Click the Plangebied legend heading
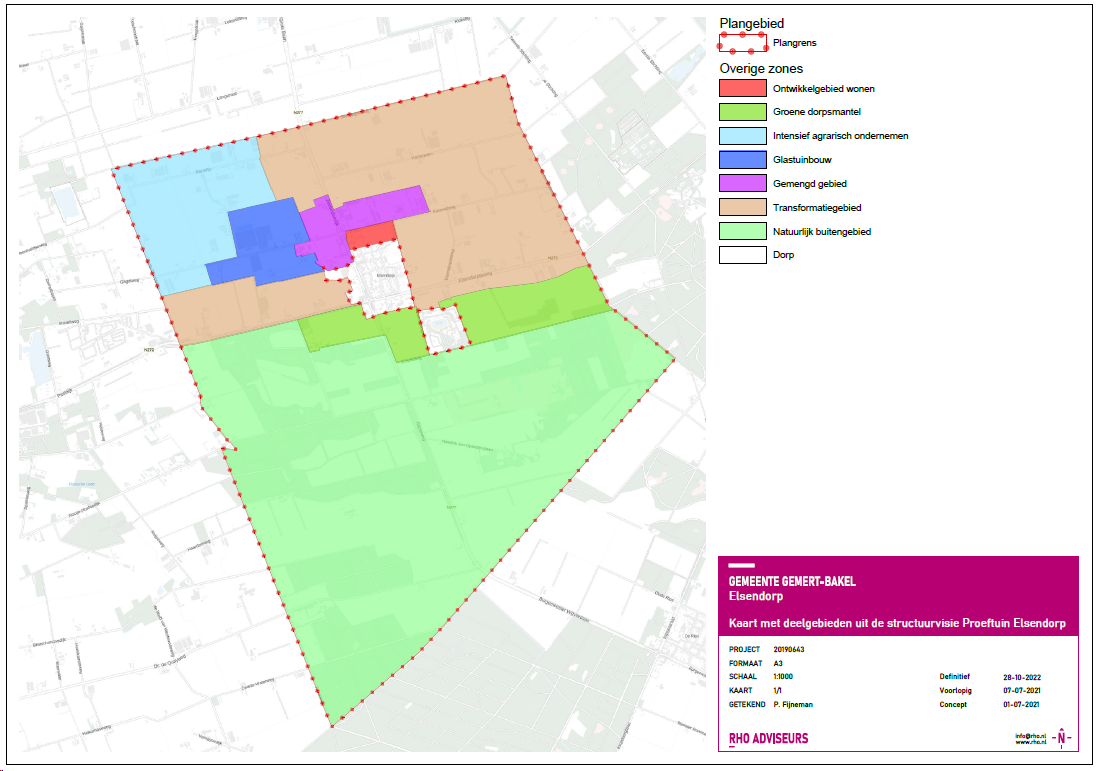The width and height of the screenshot is (1096, 771). point(751,23)
